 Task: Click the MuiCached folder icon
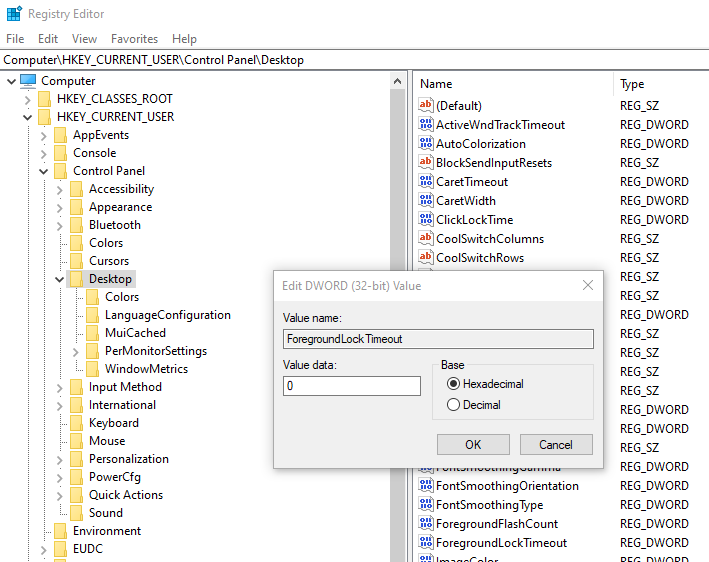92,333
